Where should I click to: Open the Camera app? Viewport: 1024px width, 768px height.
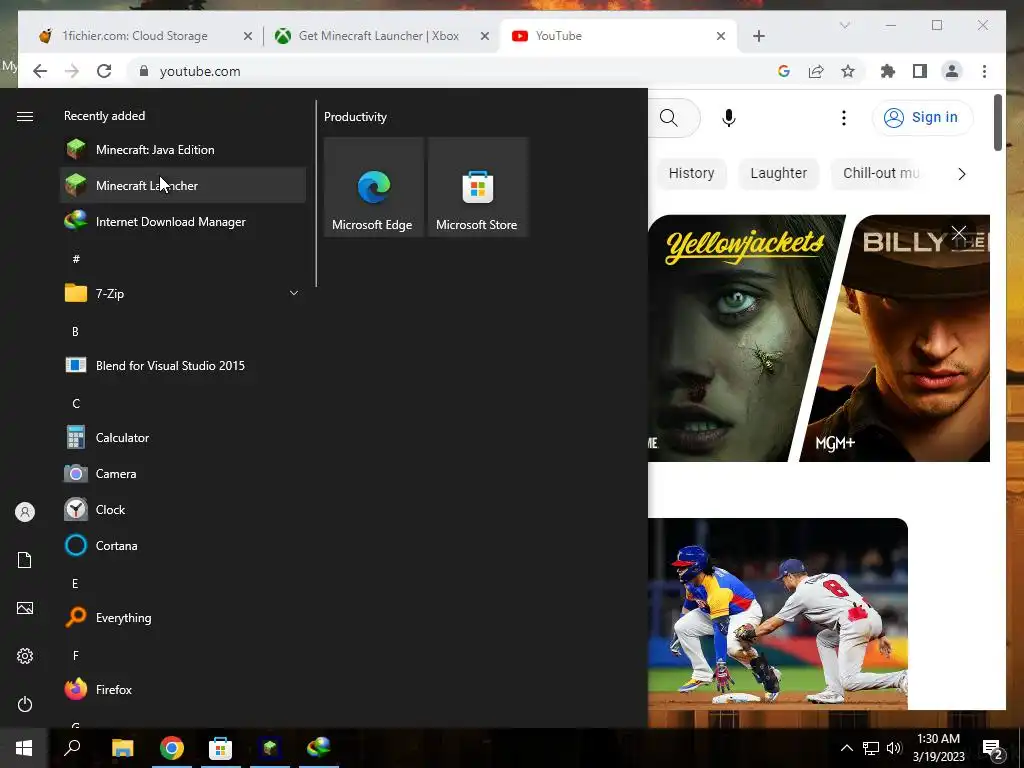coord(183,473)
